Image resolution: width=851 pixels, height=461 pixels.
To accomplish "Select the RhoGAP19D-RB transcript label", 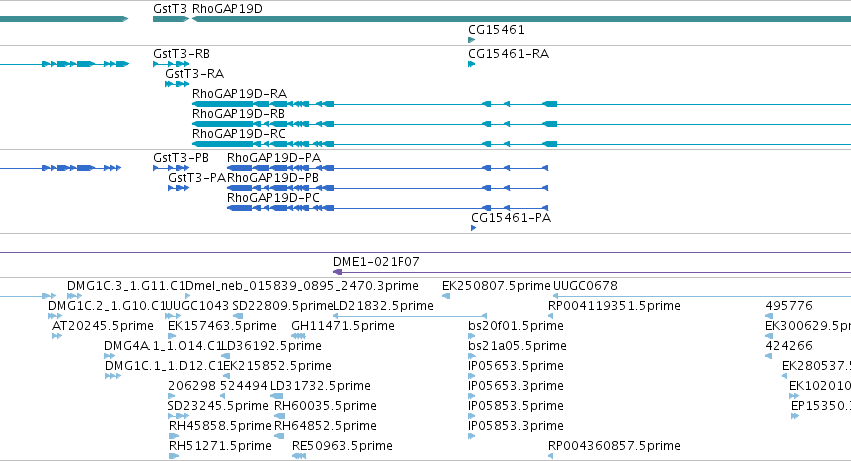I will [238, 114].
